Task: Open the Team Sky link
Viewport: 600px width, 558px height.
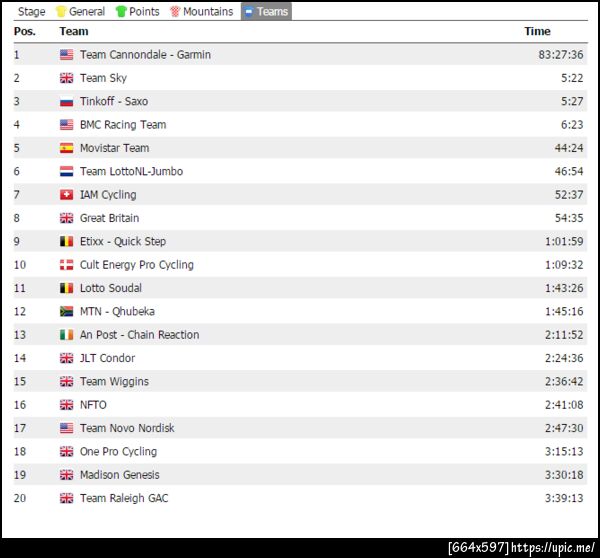Action: 103,78
